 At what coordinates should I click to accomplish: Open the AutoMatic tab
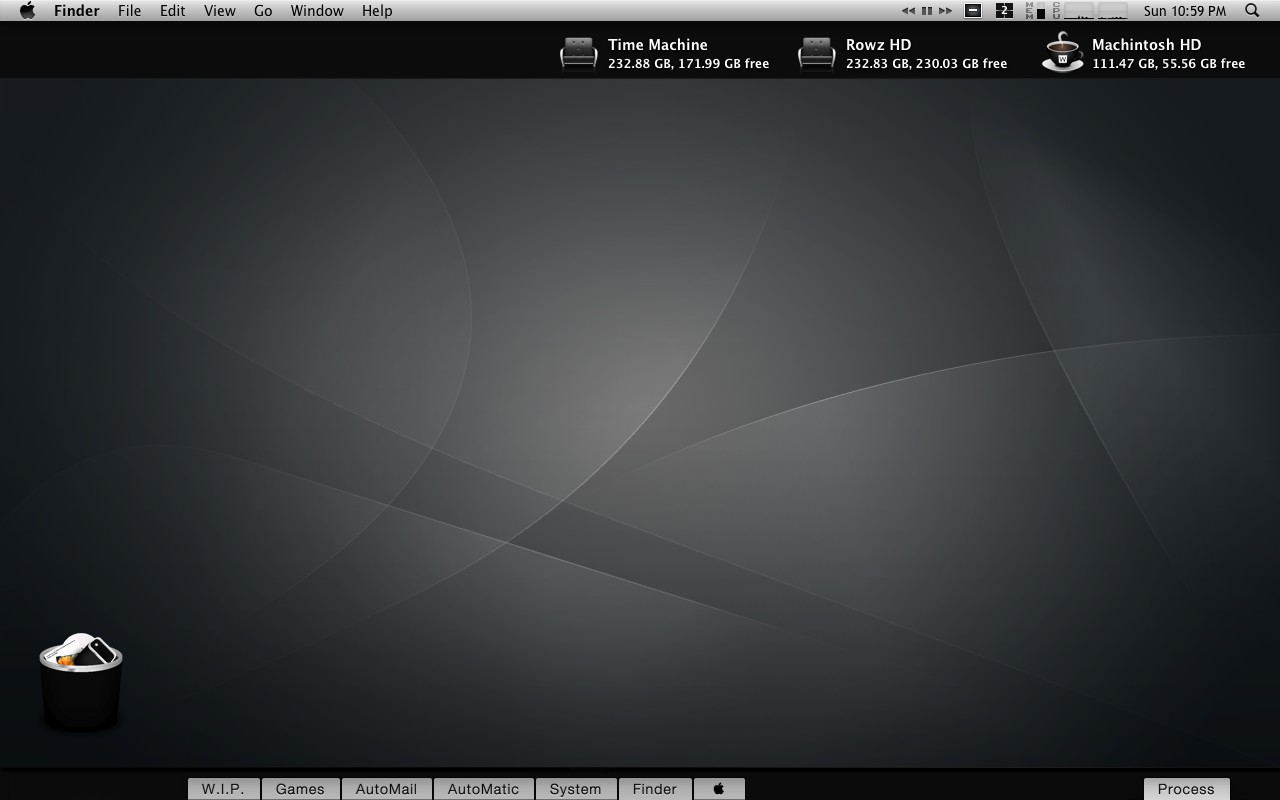coord(483,789)
